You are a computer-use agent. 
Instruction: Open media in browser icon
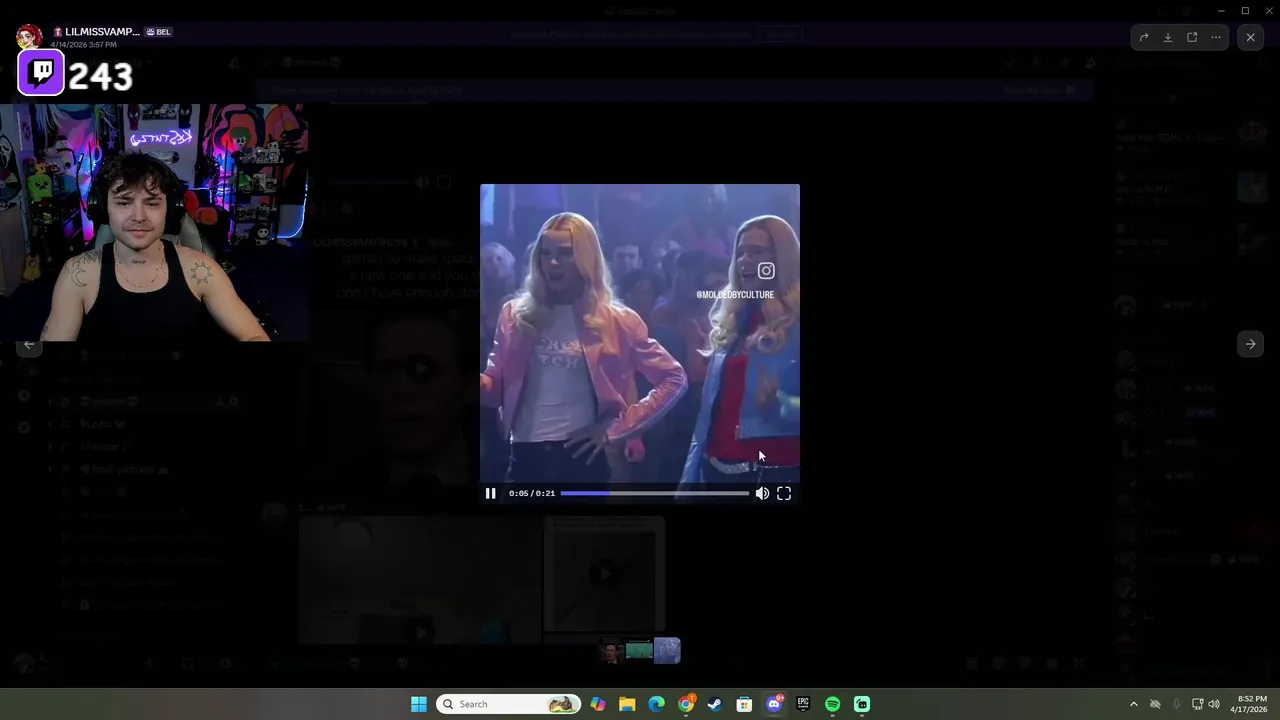pos(1192,37)
